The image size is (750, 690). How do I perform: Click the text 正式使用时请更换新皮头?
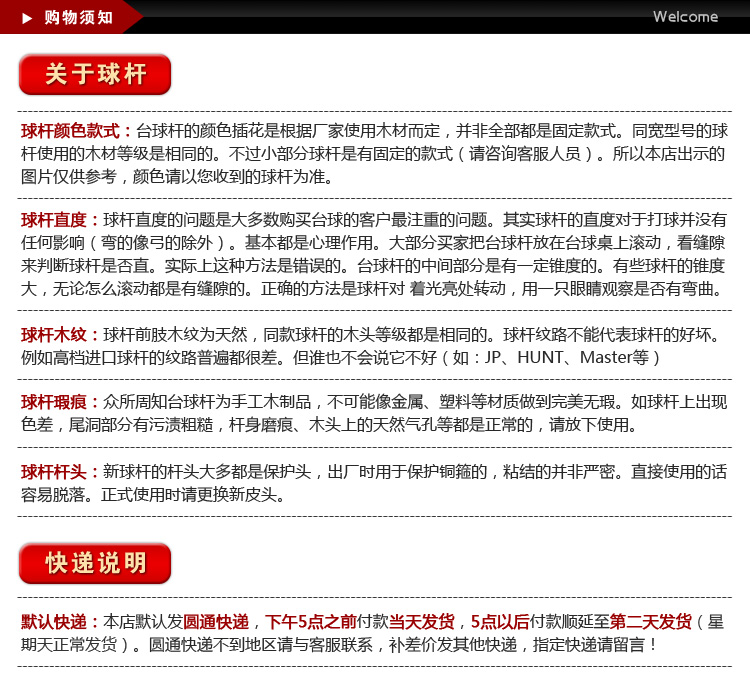pyautogui.click(x=188, y=495)
